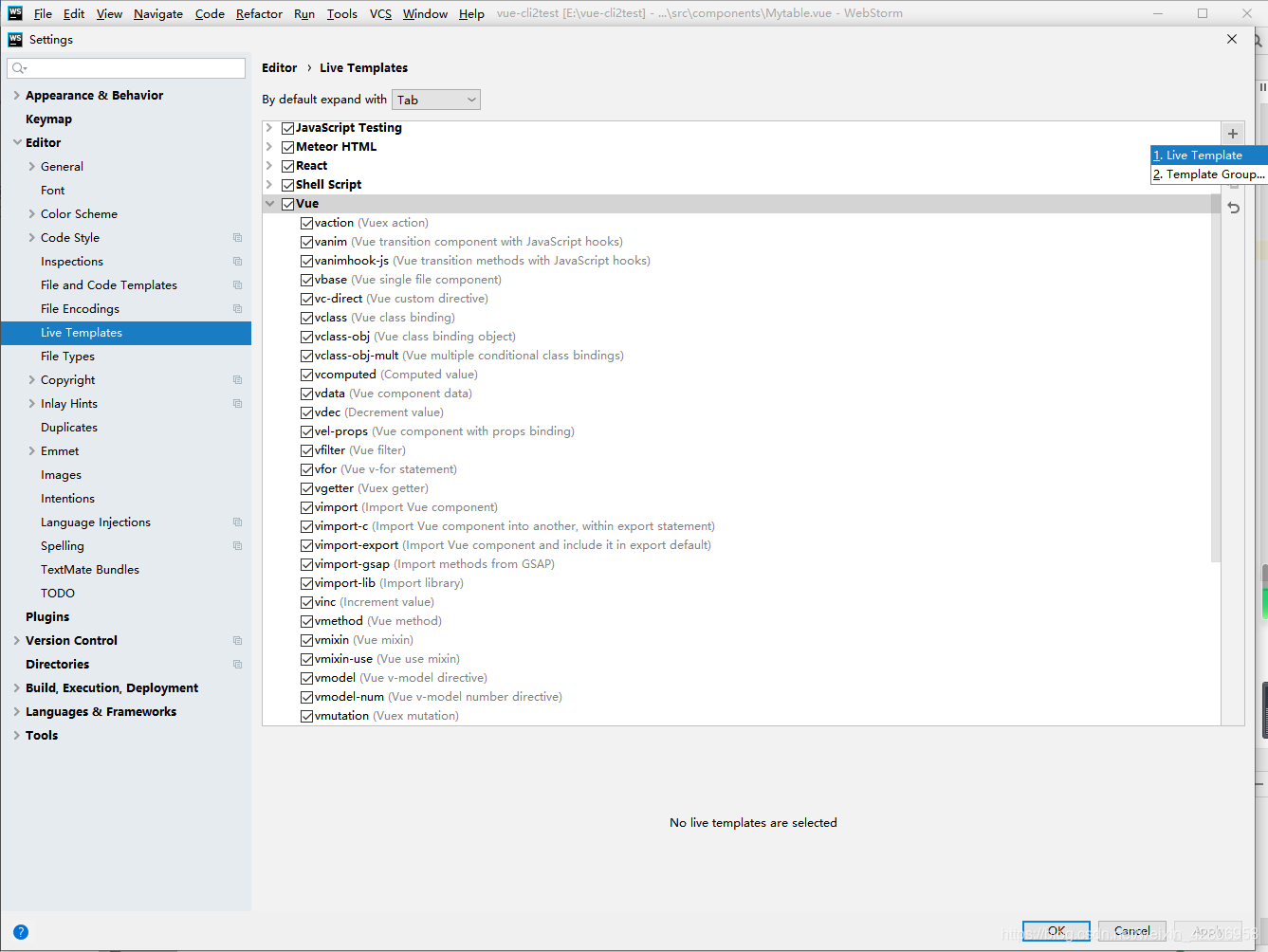Screen dimensions: 1268x952
Task: Expand the Shell Script group
Action: click(269, 185)
